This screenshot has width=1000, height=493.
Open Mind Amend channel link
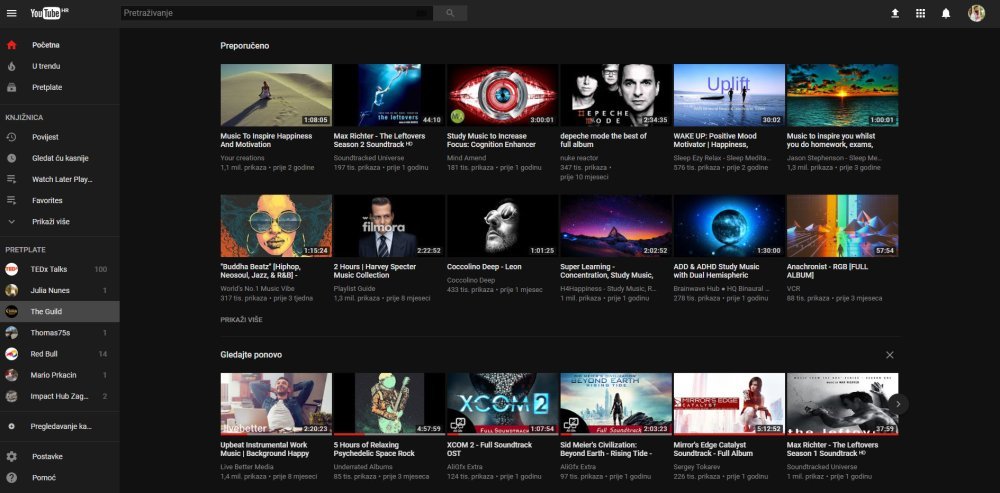coord(466,158)
